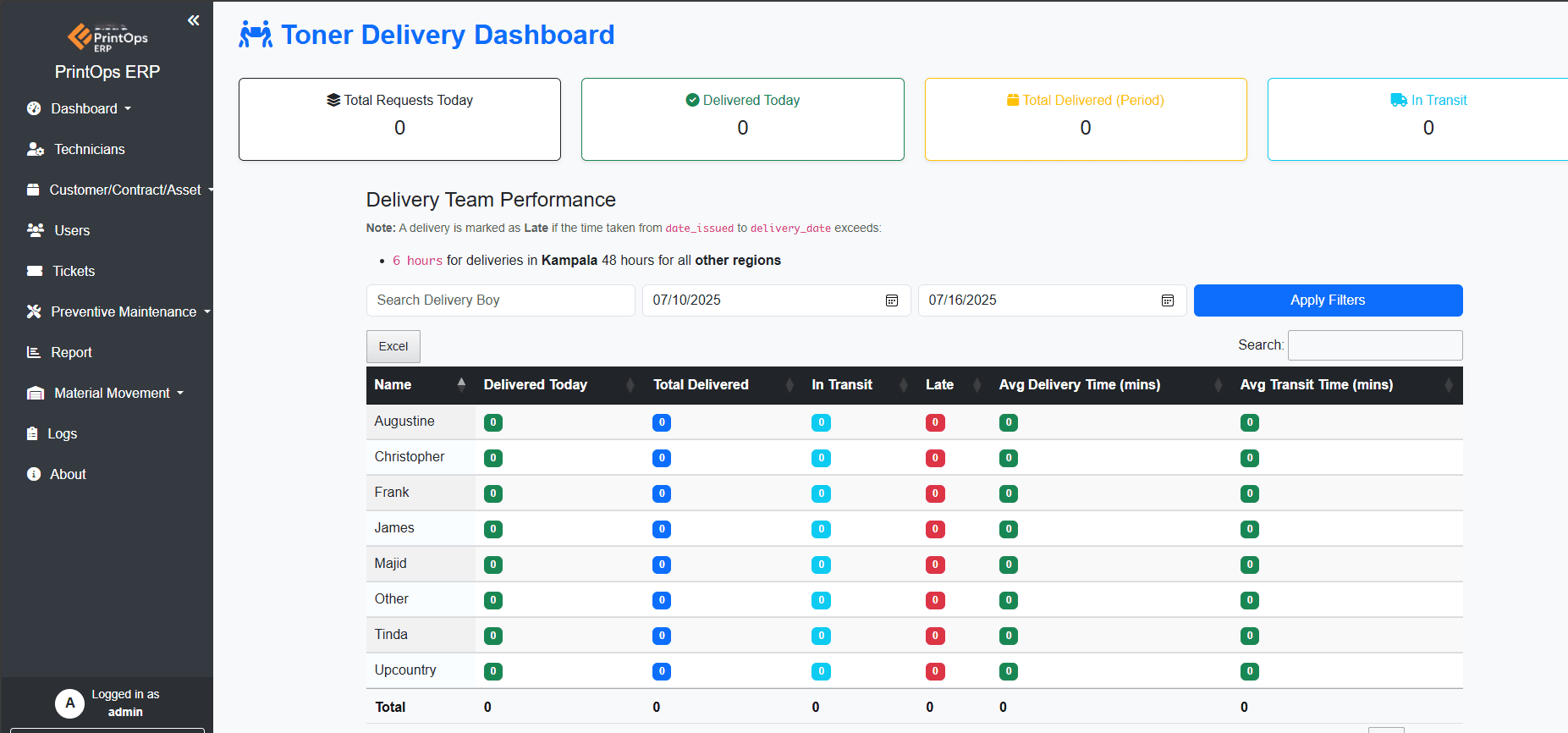Viewport: 1568px width, 733px height.
Task: Click the admin avatar circle
Action: (70, 703)
